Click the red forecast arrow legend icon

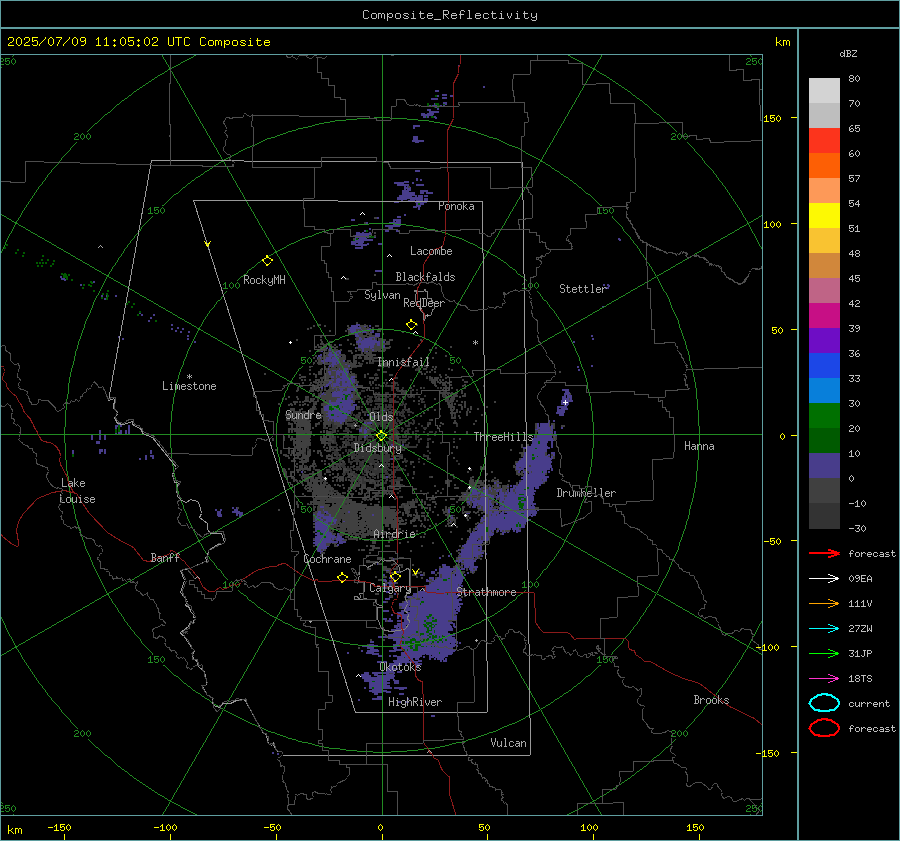(824, 553)
